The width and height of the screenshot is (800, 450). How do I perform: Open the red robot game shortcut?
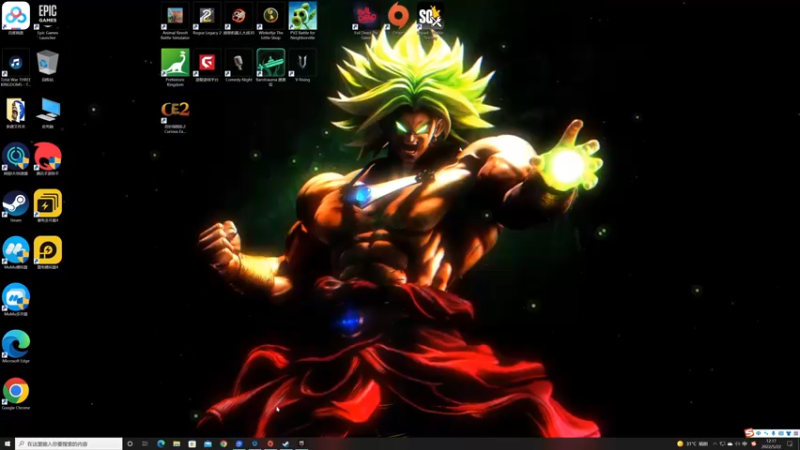click(239, 18)
